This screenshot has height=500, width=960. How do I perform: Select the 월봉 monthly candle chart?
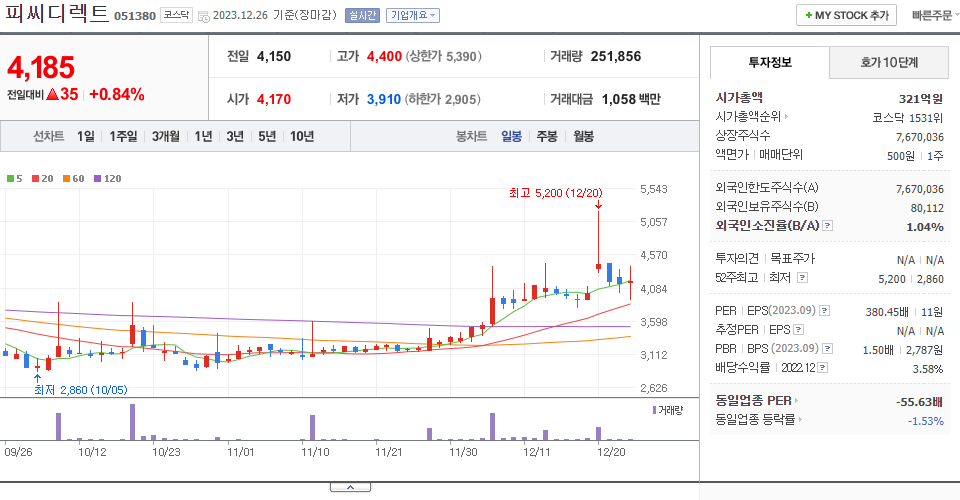pos(583,136)
